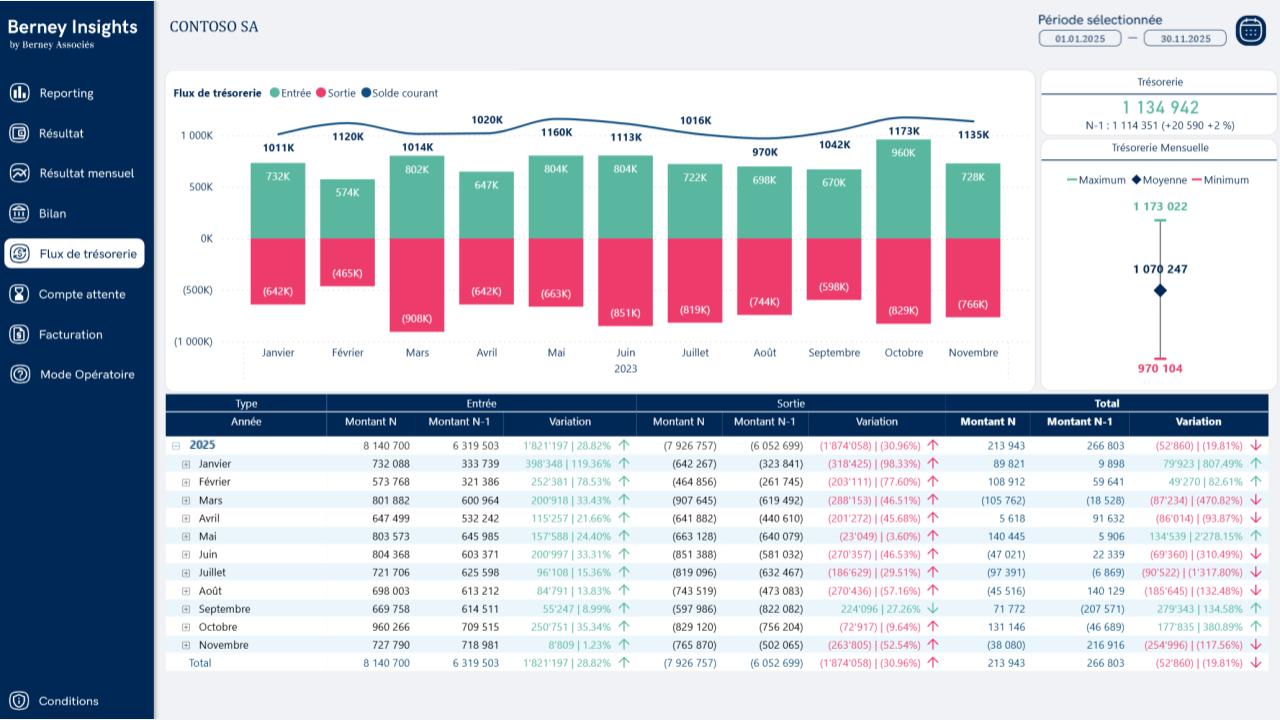Screen dimensions: 1280x720
Task: Click the Total row label
Action: tap(200, 663)
